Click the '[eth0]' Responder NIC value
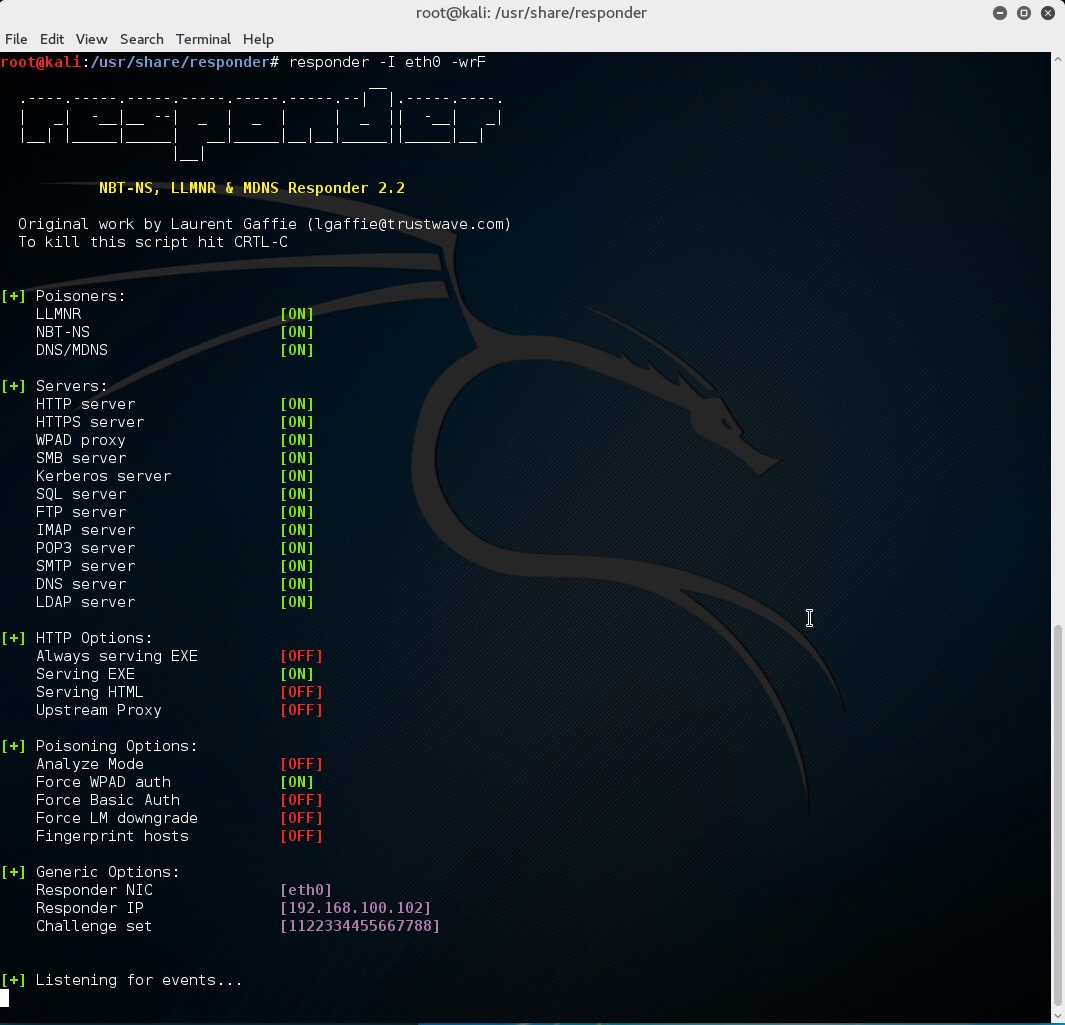The width and height of the screenshot is (1065, 1025). coord(306,891)
